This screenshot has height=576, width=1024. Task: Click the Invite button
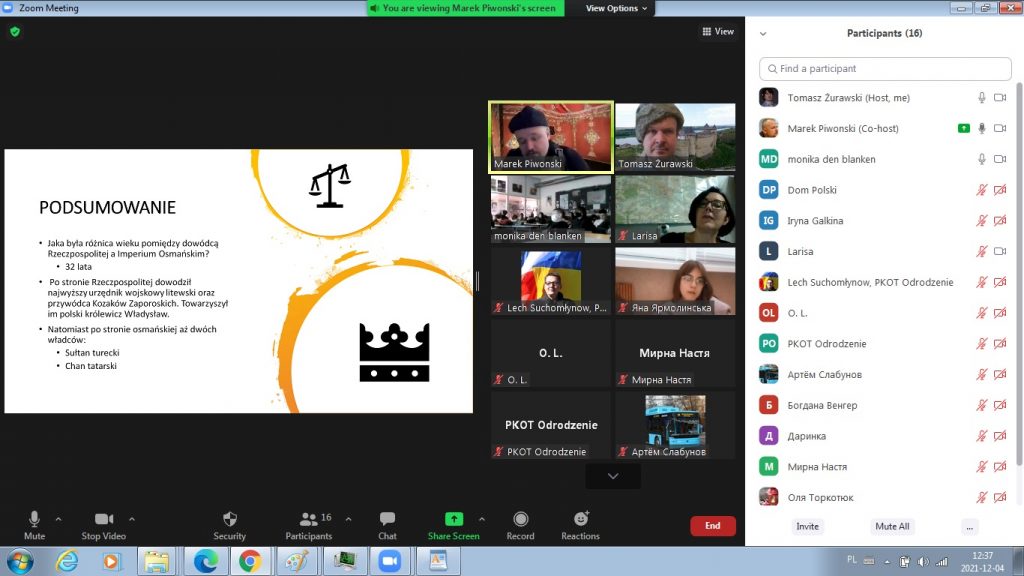click(x=807, y=526)
